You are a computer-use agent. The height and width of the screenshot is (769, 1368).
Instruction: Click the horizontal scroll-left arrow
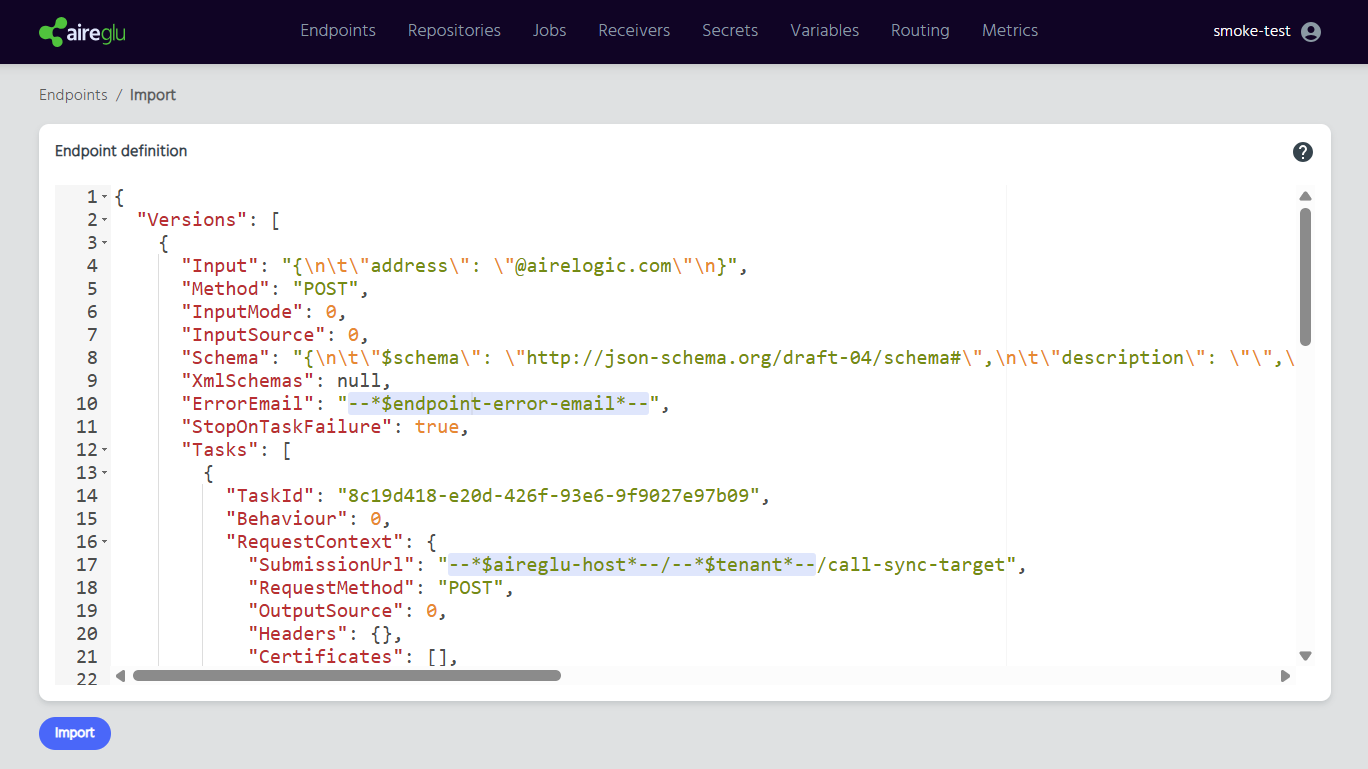(x=121, y=676)
